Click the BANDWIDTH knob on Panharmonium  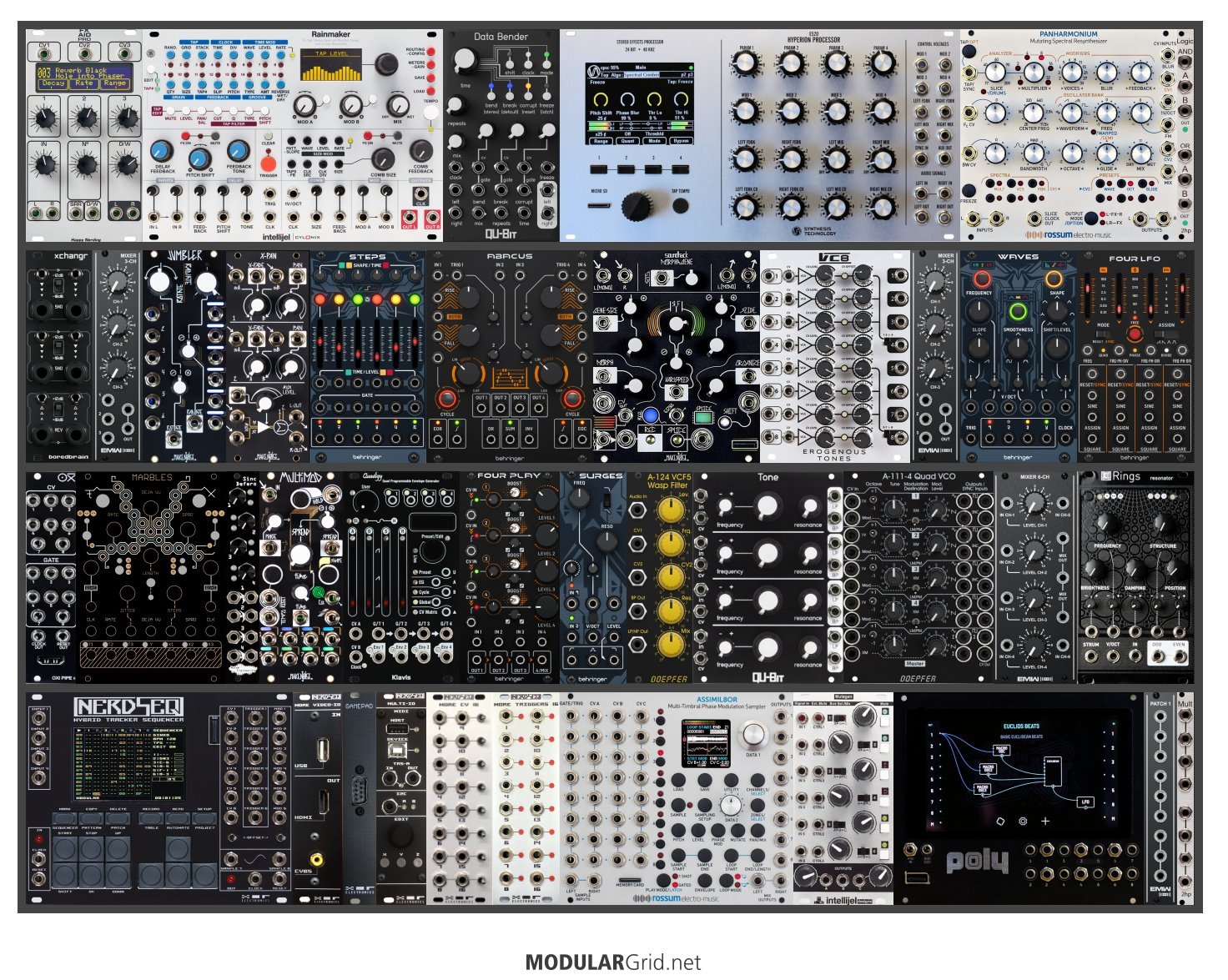(x=1034, y=154)
